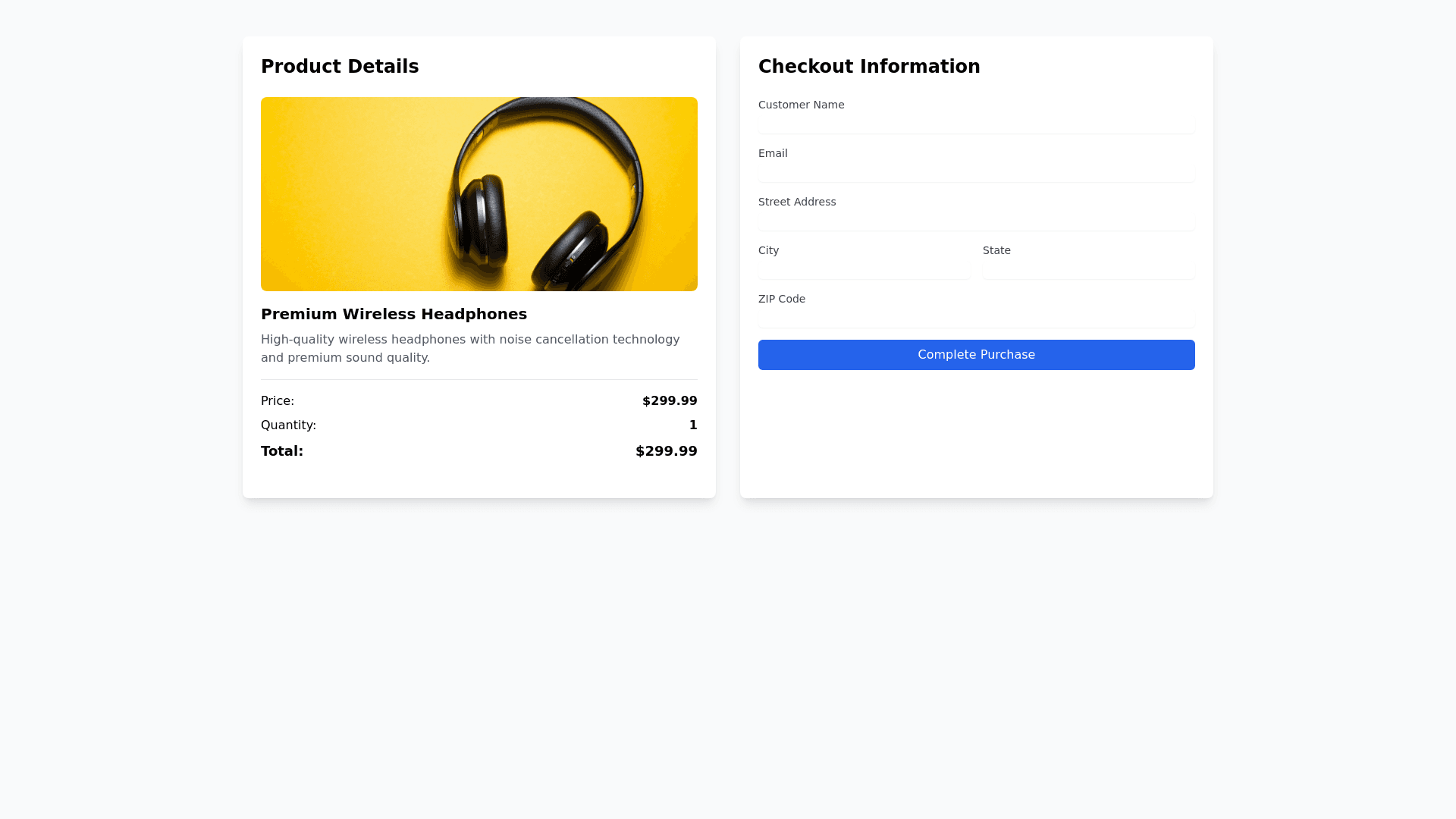The image size is (1456, 819).
Task: Click the Checkout Information heading
Action: click(x=869, y=67)
